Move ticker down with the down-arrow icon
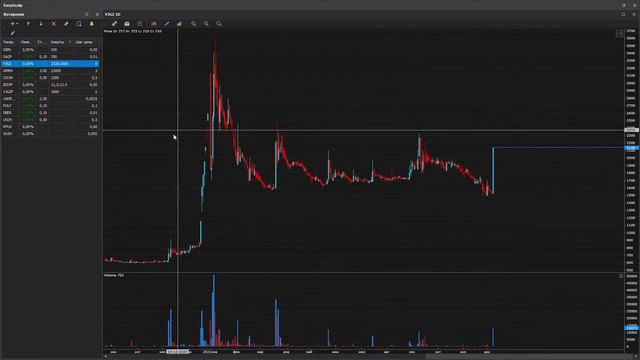The width and height of the screenshot is (640, 360). tap(41, 24)
